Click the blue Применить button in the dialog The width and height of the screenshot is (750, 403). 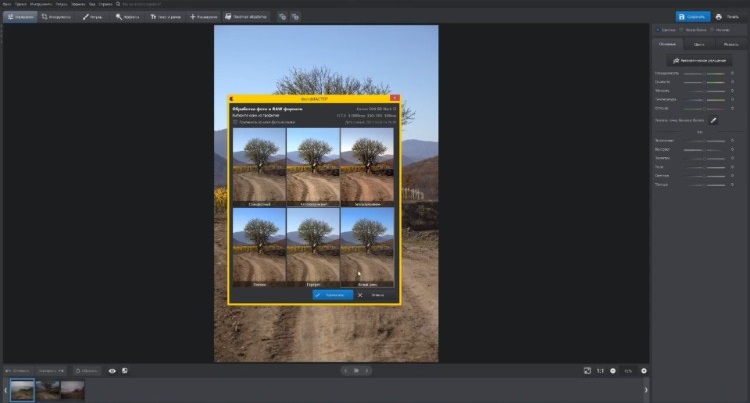coord(332,295)
